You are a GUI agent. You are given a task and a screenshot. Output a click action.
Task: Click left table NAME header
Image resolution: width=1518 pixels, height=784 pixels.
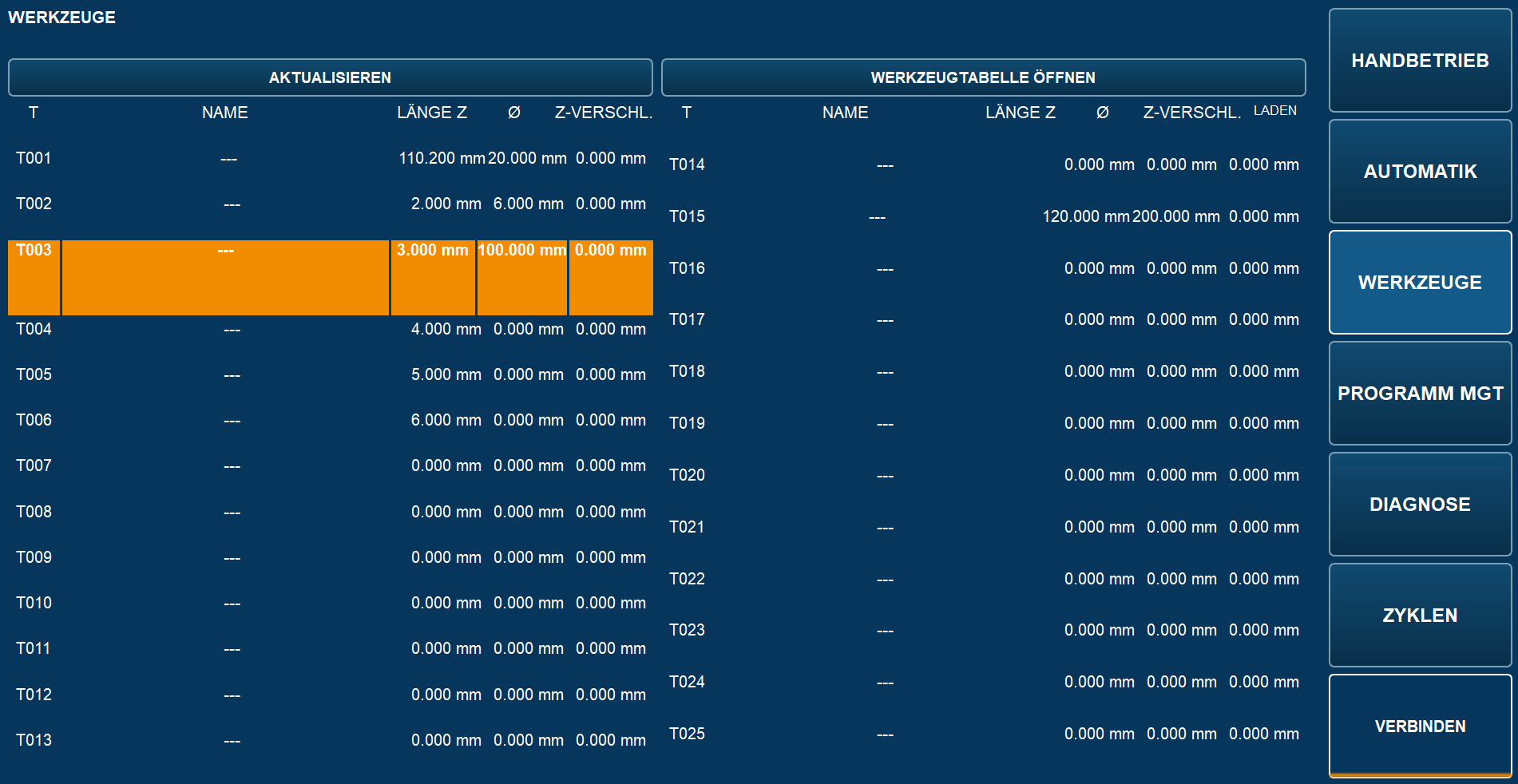point(224,113)
